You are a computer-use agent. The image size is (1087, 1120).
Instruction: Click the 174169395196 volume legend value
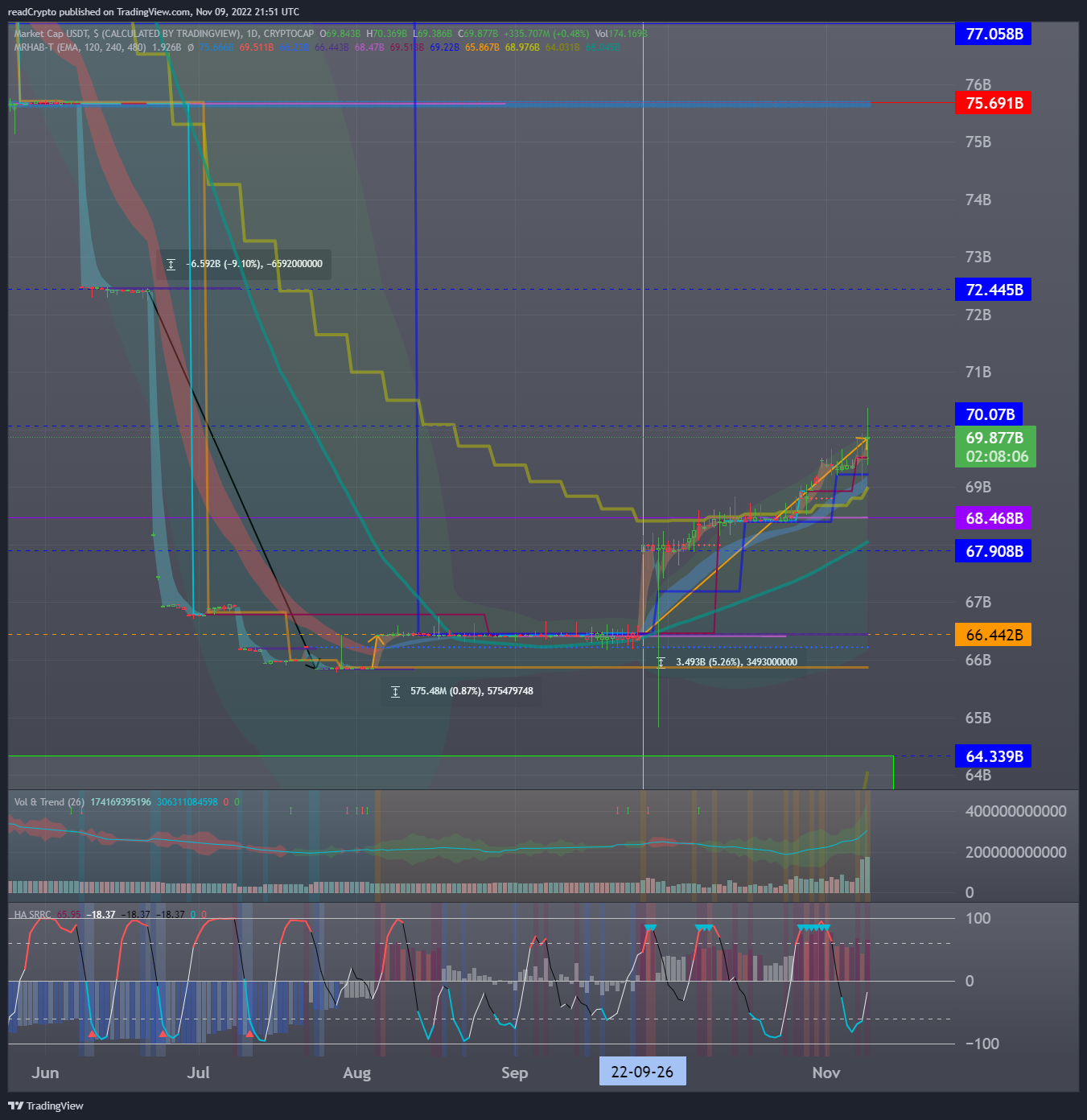point(121,802)
